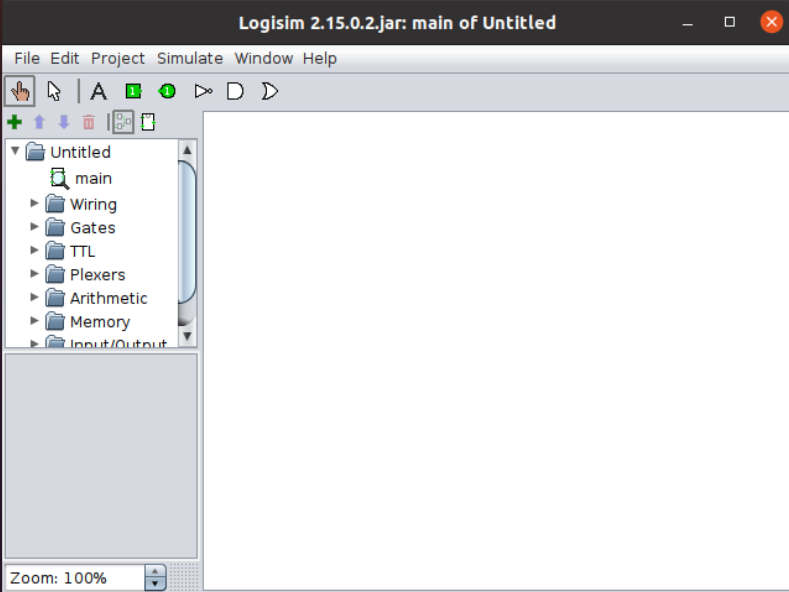789x592 pixels.
Task: Click the Gates folder icon
Action: [55, 228]
